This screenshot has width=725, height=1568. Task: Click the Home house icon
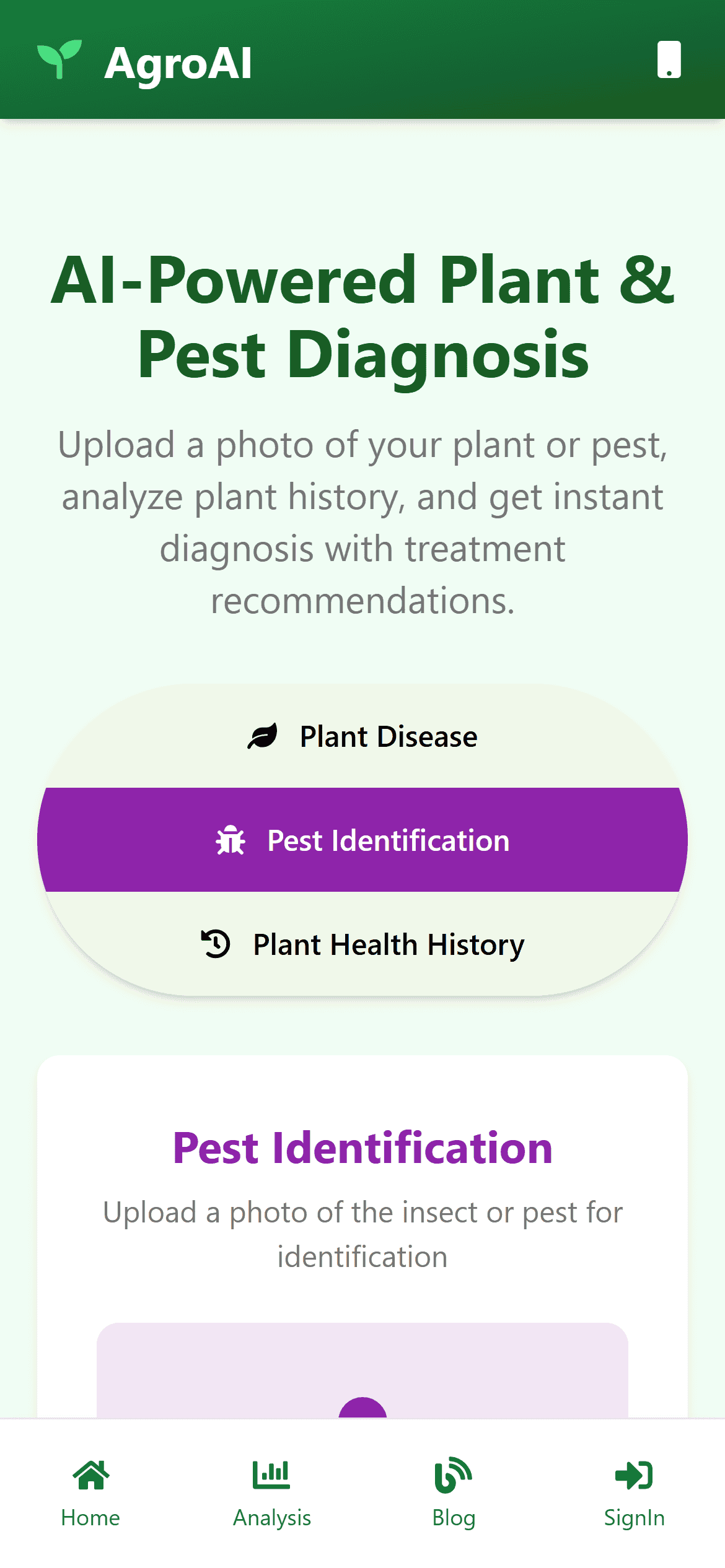tap(91, 1475)
